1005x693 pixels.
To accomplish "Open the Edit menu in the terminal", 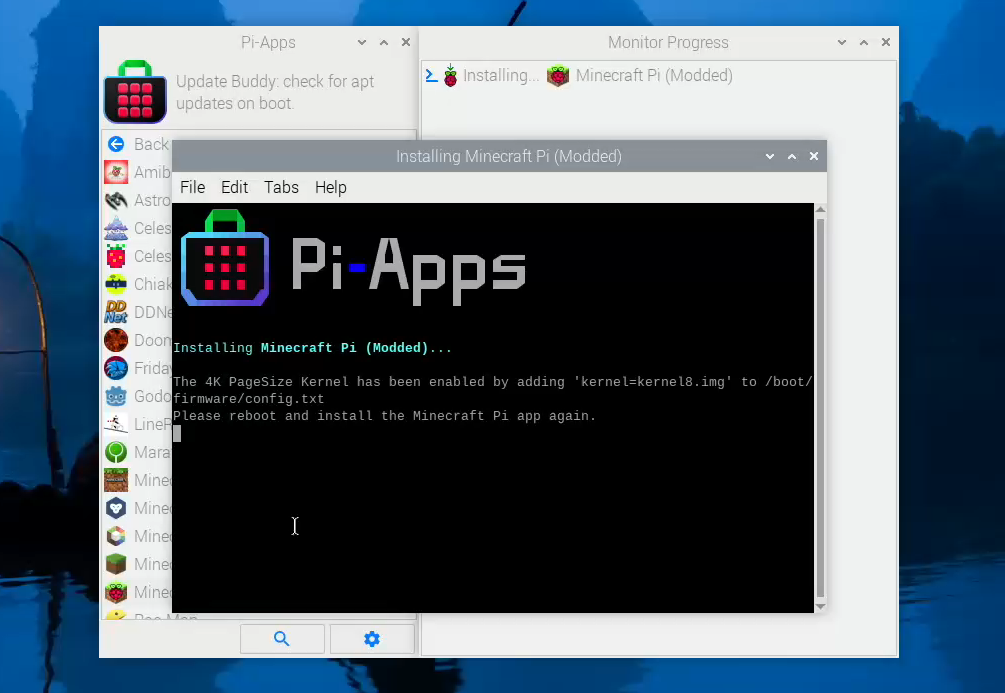I will pos(235,187).
